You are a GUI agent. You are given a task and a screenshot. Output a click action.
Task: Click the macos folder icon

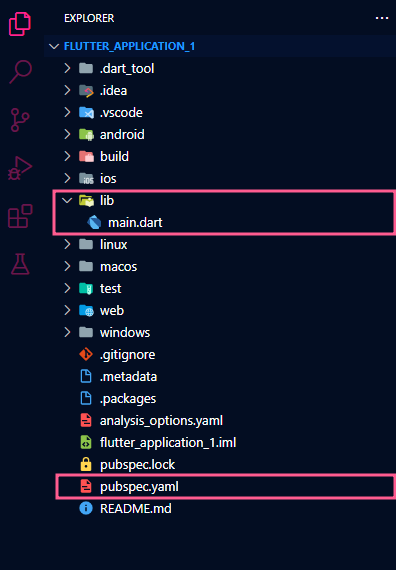(x=86, y=266)
